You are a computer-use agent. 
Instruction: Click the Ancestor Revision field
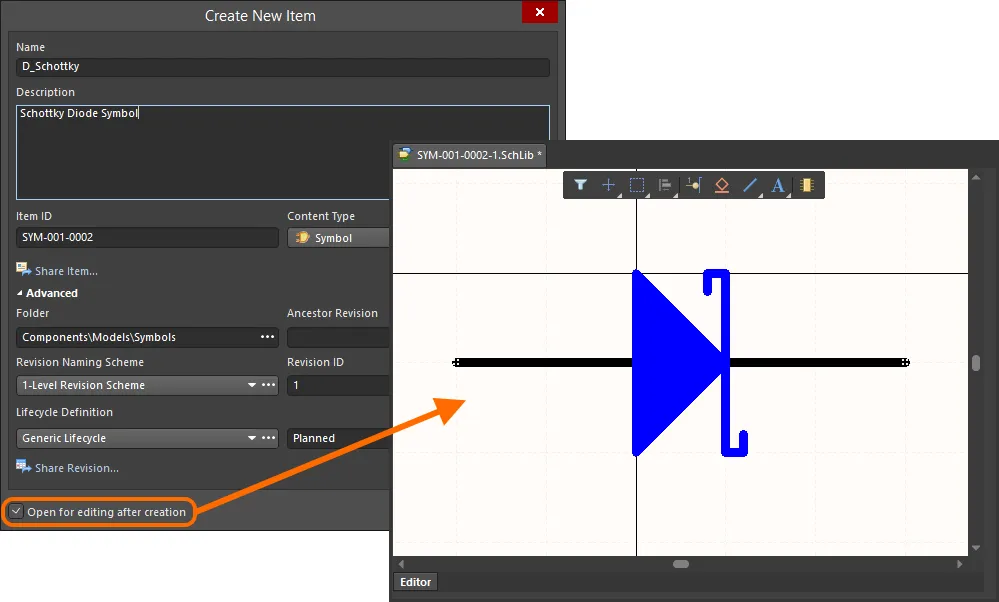point(338,337)
